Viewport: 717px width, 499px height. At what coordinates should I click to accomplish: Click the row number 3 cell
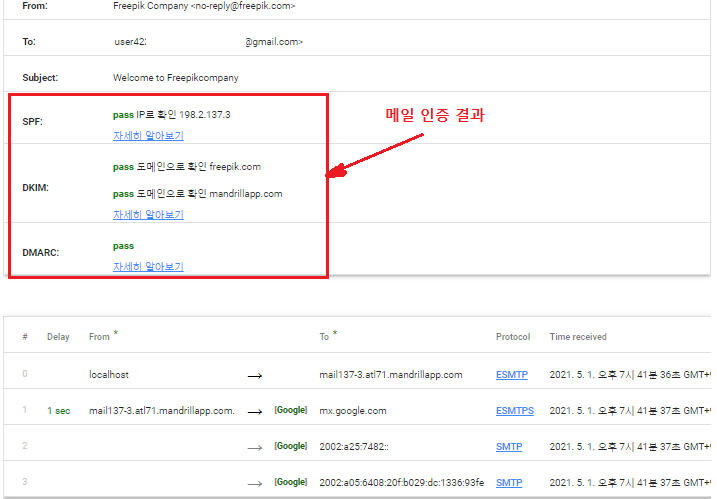pyautogui.click(x=25, y=482)
